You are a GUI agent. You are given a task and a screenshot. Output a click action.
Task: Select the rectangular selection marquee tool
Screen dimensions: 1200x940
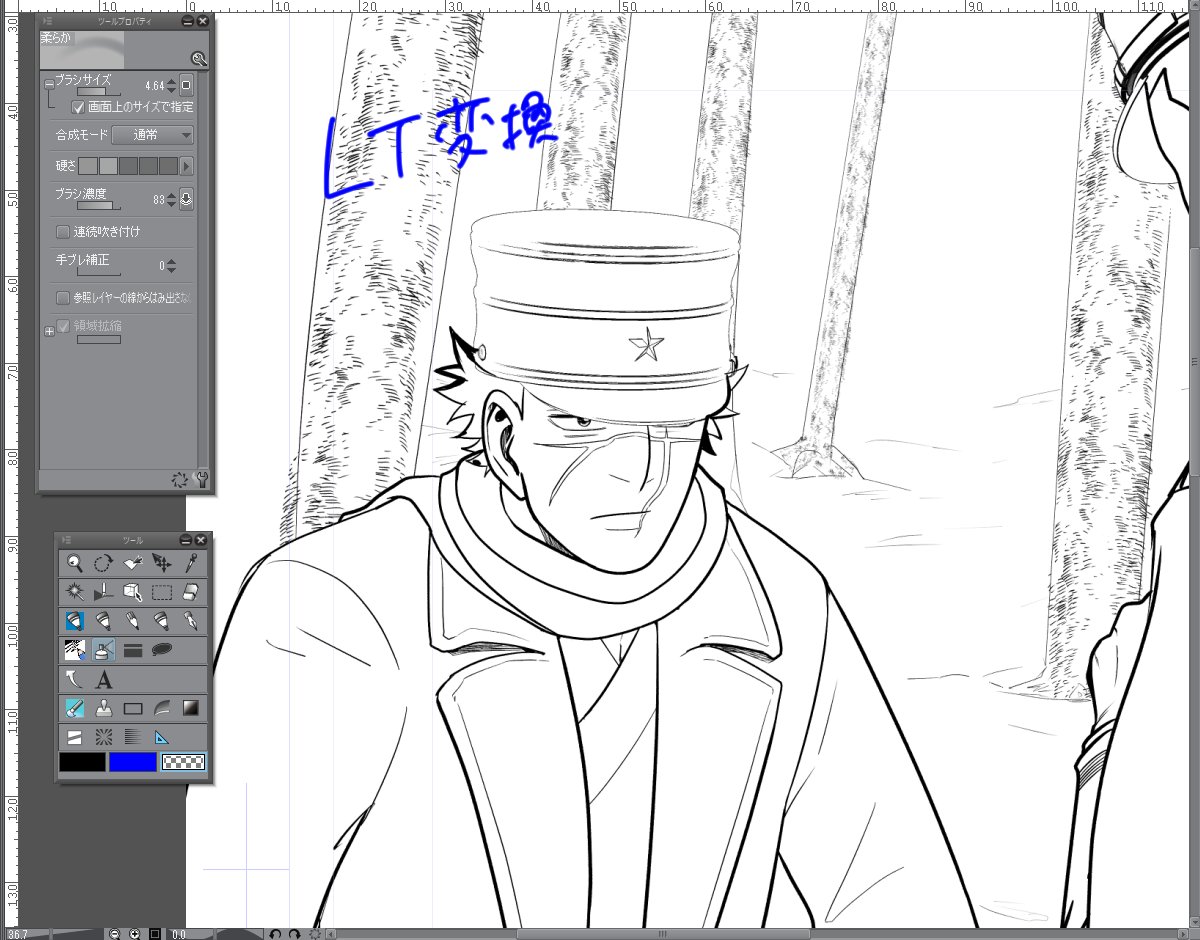pyautogui.click(x=162, y=591)
